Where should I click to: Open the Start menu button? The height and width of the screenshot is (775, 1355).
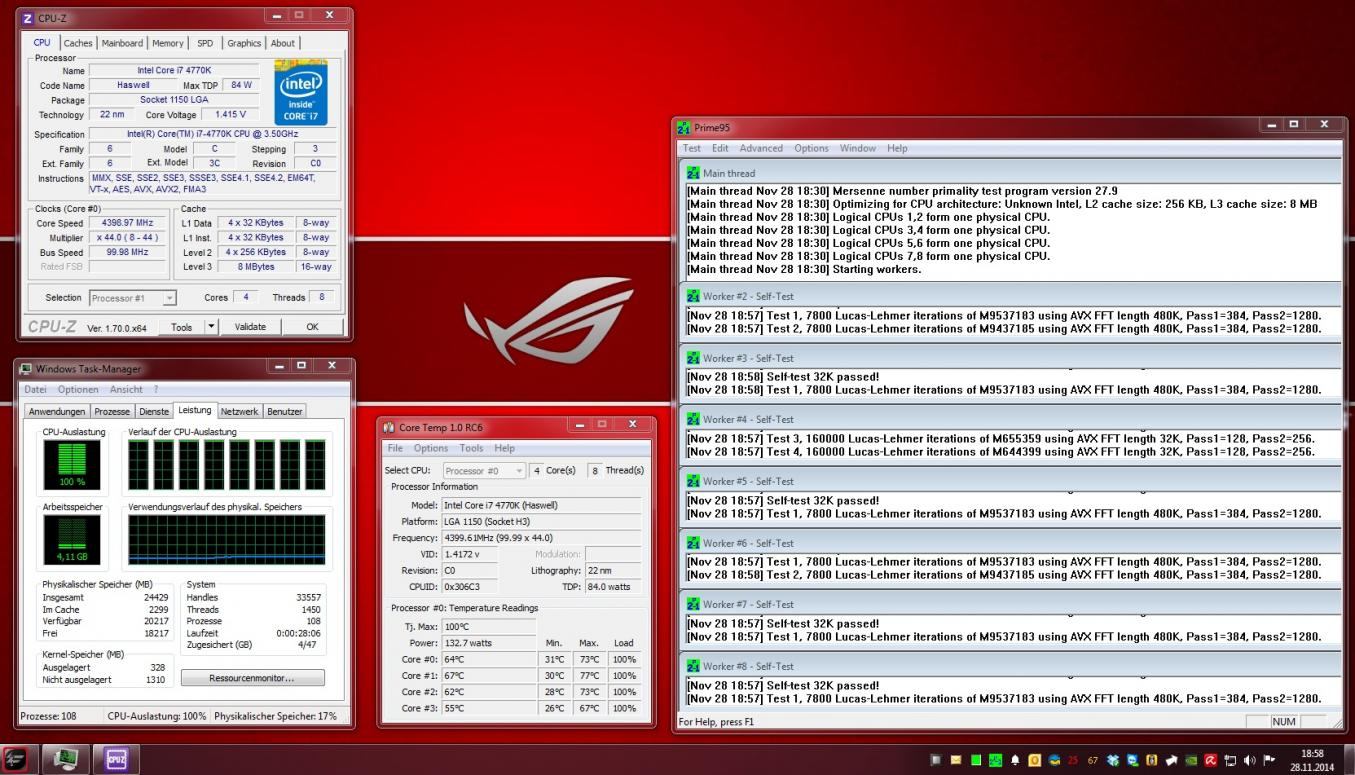(17, 759)
